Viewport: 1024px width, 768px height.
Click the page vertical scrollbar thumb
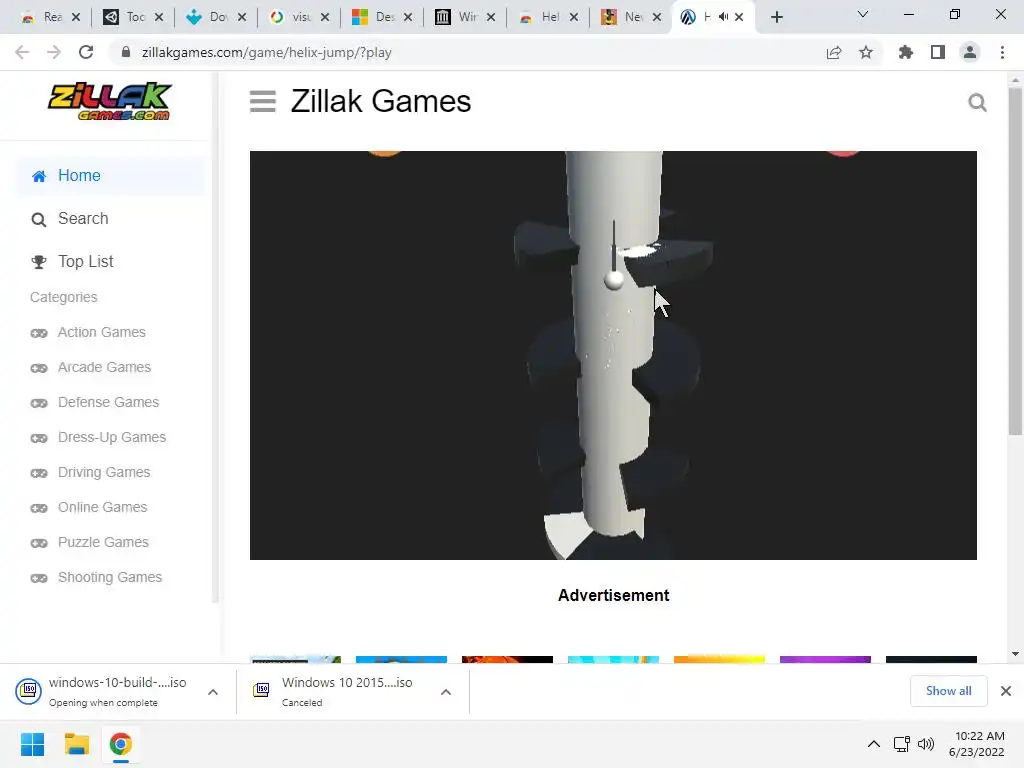click(x=1015, y=261)
